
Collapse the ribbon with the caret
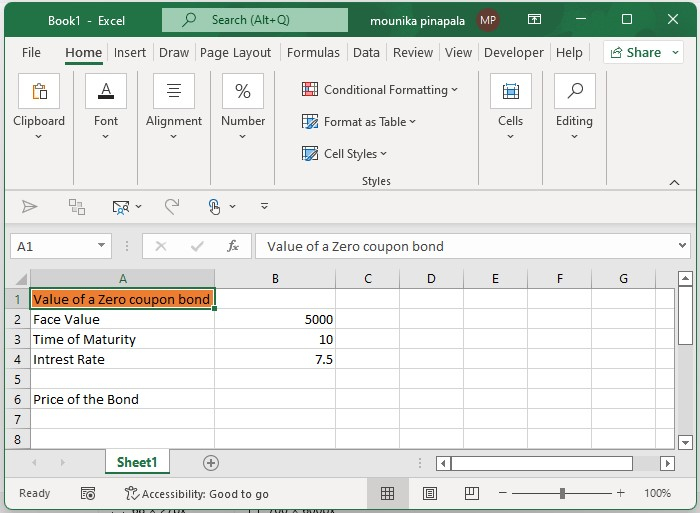click(675, 182)
